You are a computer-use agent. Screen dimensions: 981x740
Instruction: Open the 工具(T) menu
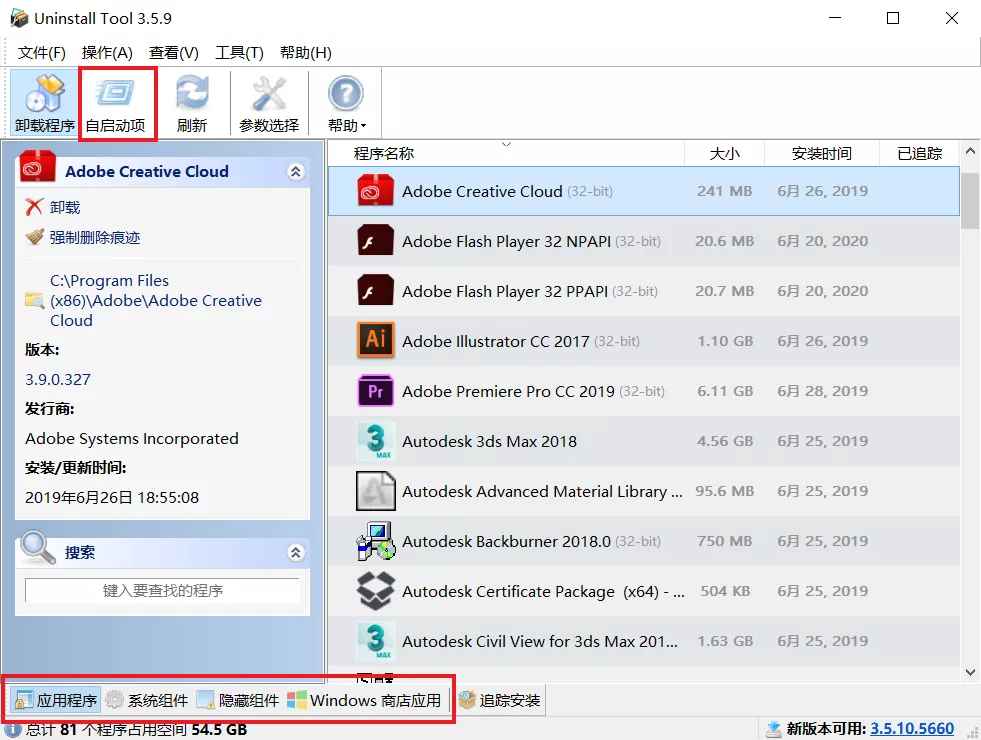coord(239,52)
